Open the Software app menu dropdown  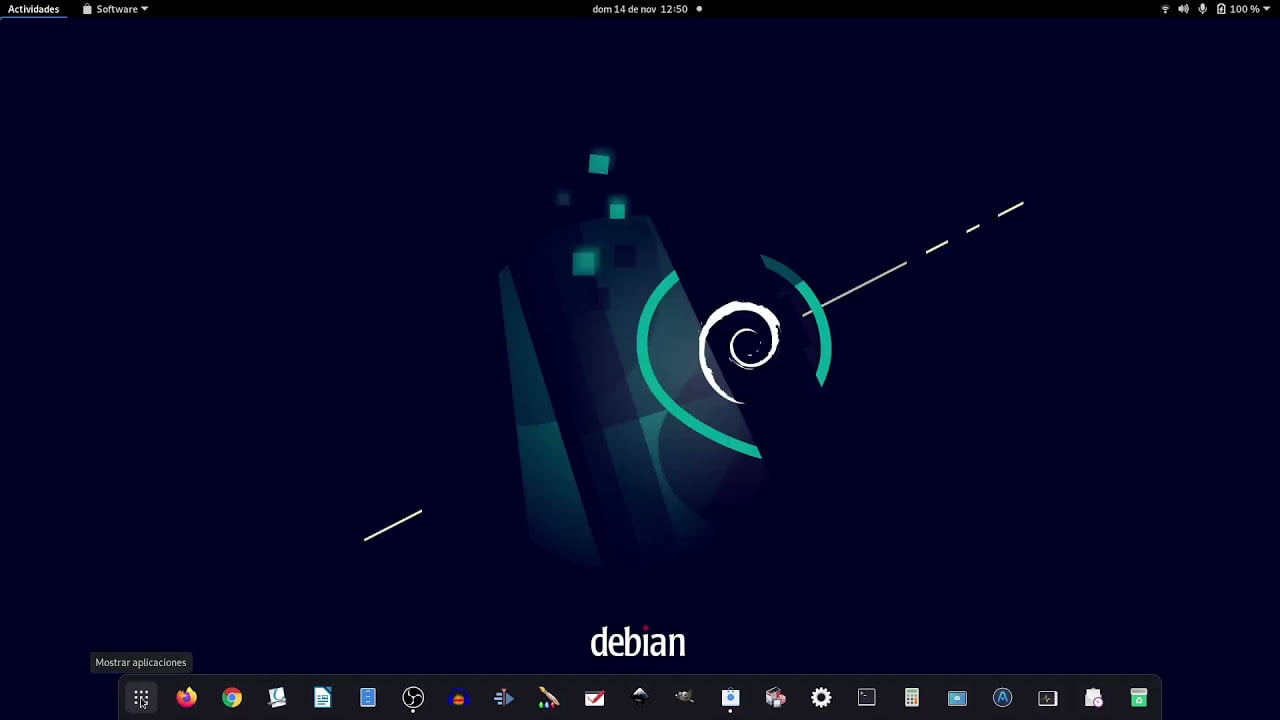click(x=116, y=9)
